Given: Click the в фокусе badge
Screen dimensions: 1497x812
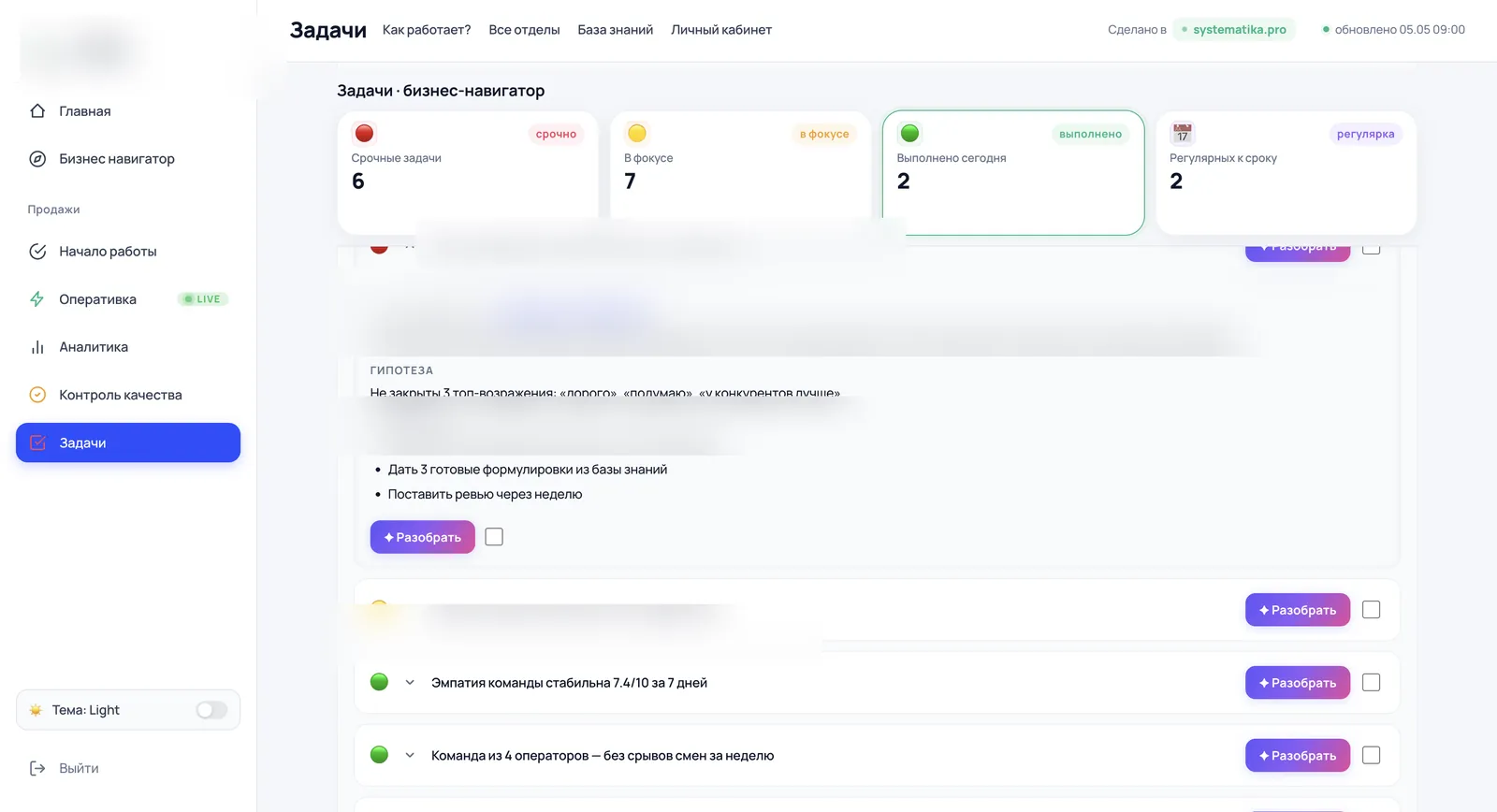Looking at the screenshot, I should [x=824, y=134].
